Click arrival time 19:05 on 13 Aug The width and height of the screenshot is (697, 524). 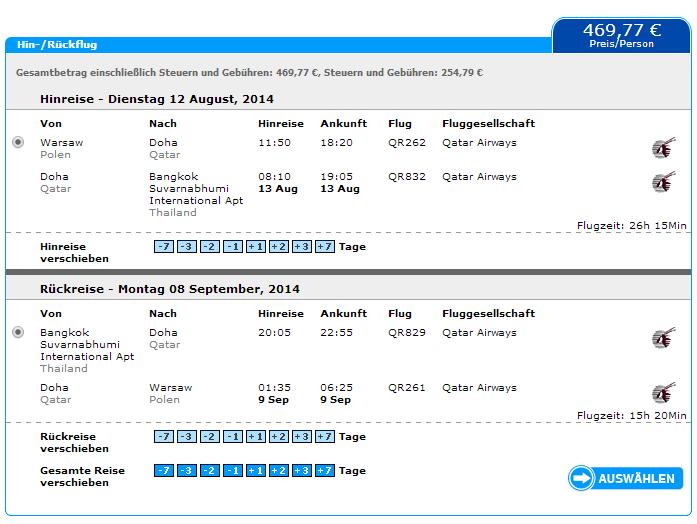coord(336,177)
